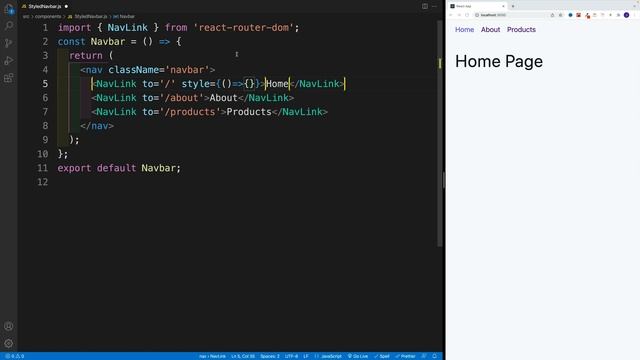
Task: Click line number 5 in the gutter
Action: pyautogui.click(x=45, y=84)
